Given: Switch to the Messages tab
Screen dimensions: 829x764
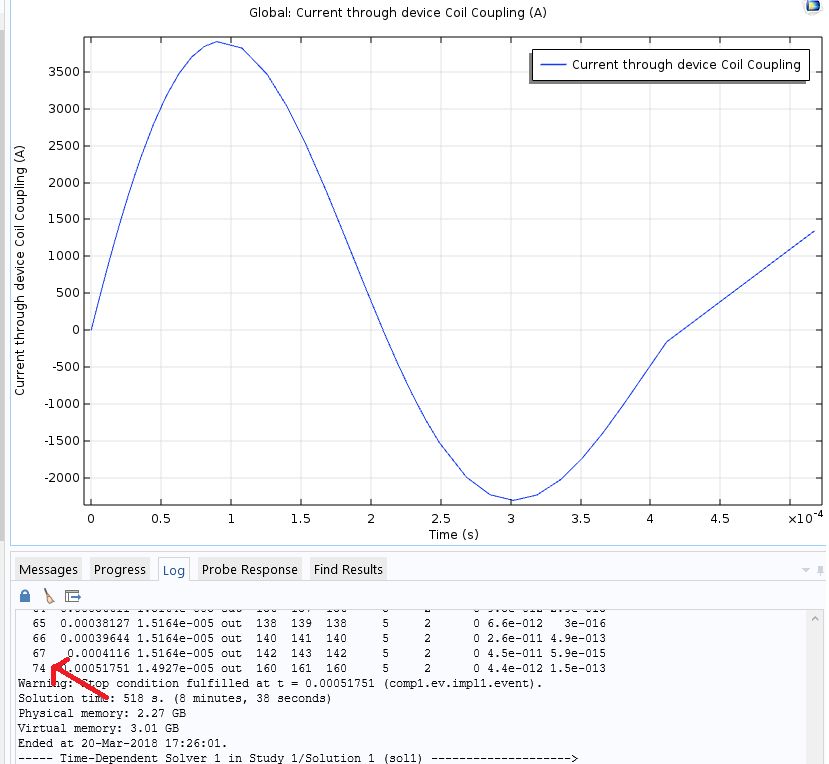Looking at the screenshot, I should (48, 569).
